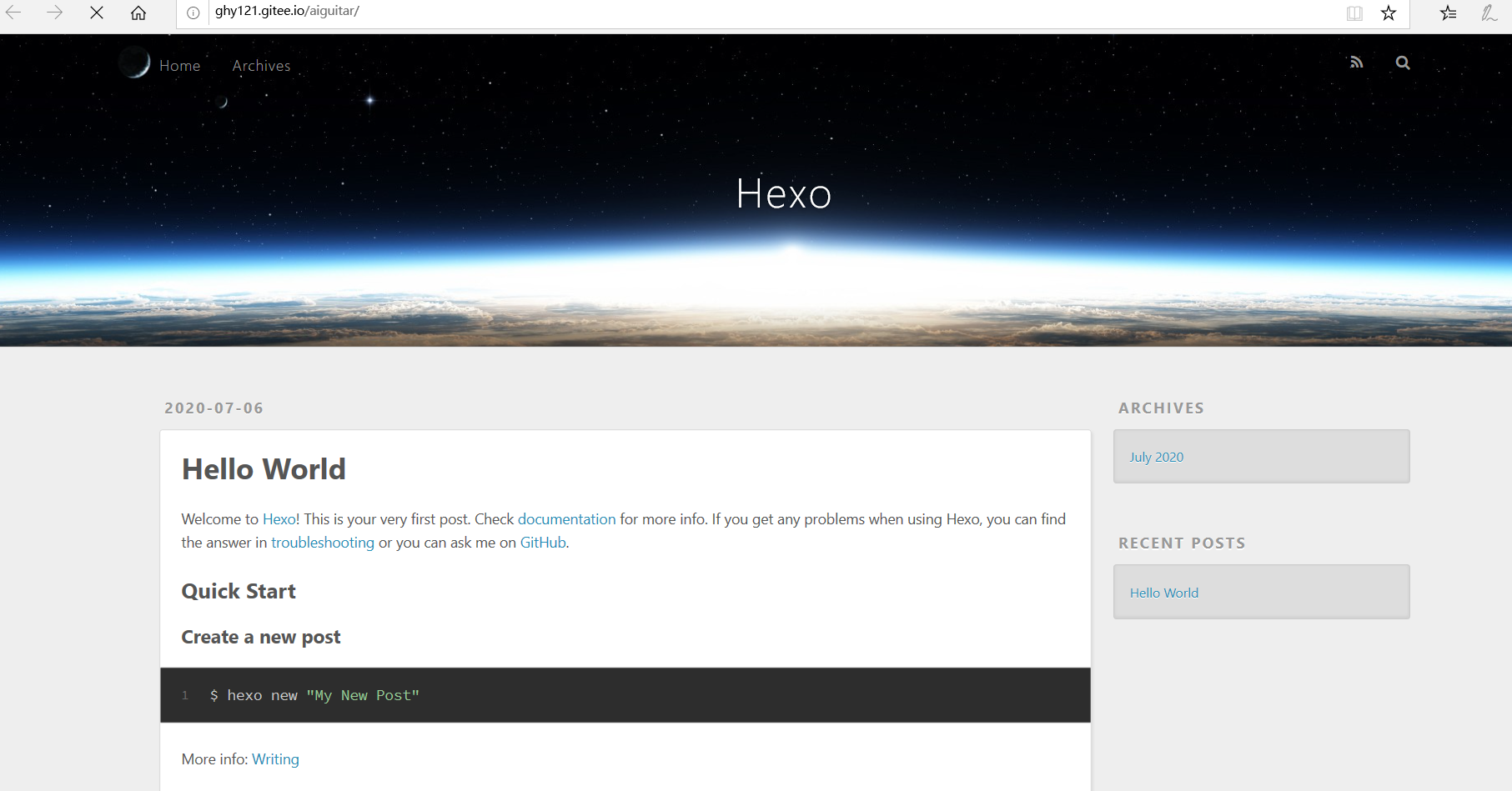This screenshot has height=791, width=1512.
Task: Open the RSS feed icon
Action: (x=1357, y=63)
